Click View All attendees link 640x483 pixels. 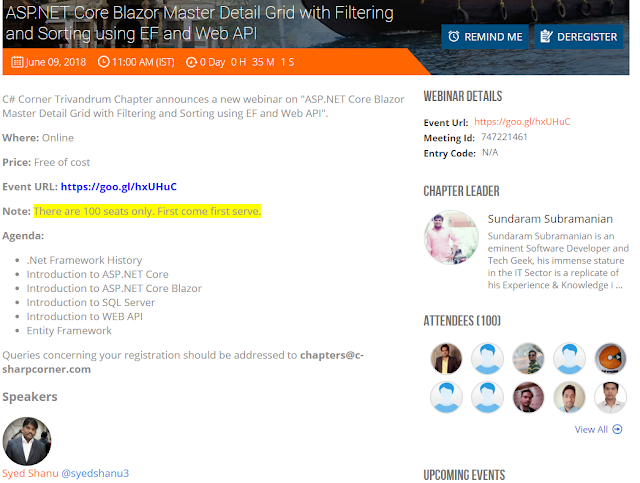coord(591,430)
